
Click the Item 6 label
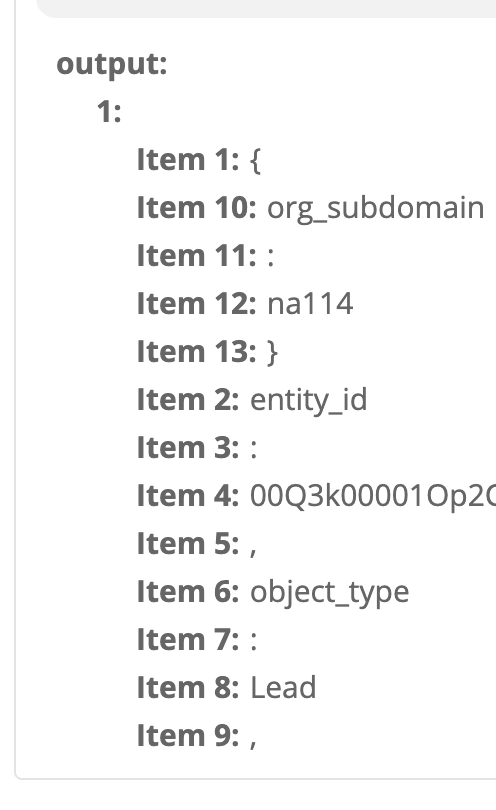coord(188,591)
